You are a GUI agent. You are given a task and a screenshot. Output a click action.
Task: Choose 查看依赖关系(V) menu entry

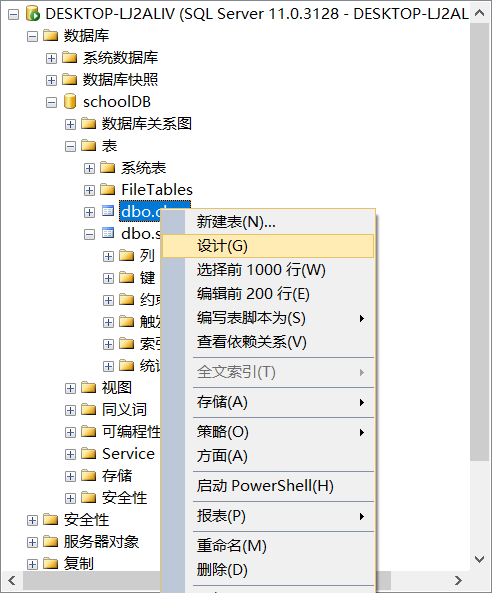point(268,342)
